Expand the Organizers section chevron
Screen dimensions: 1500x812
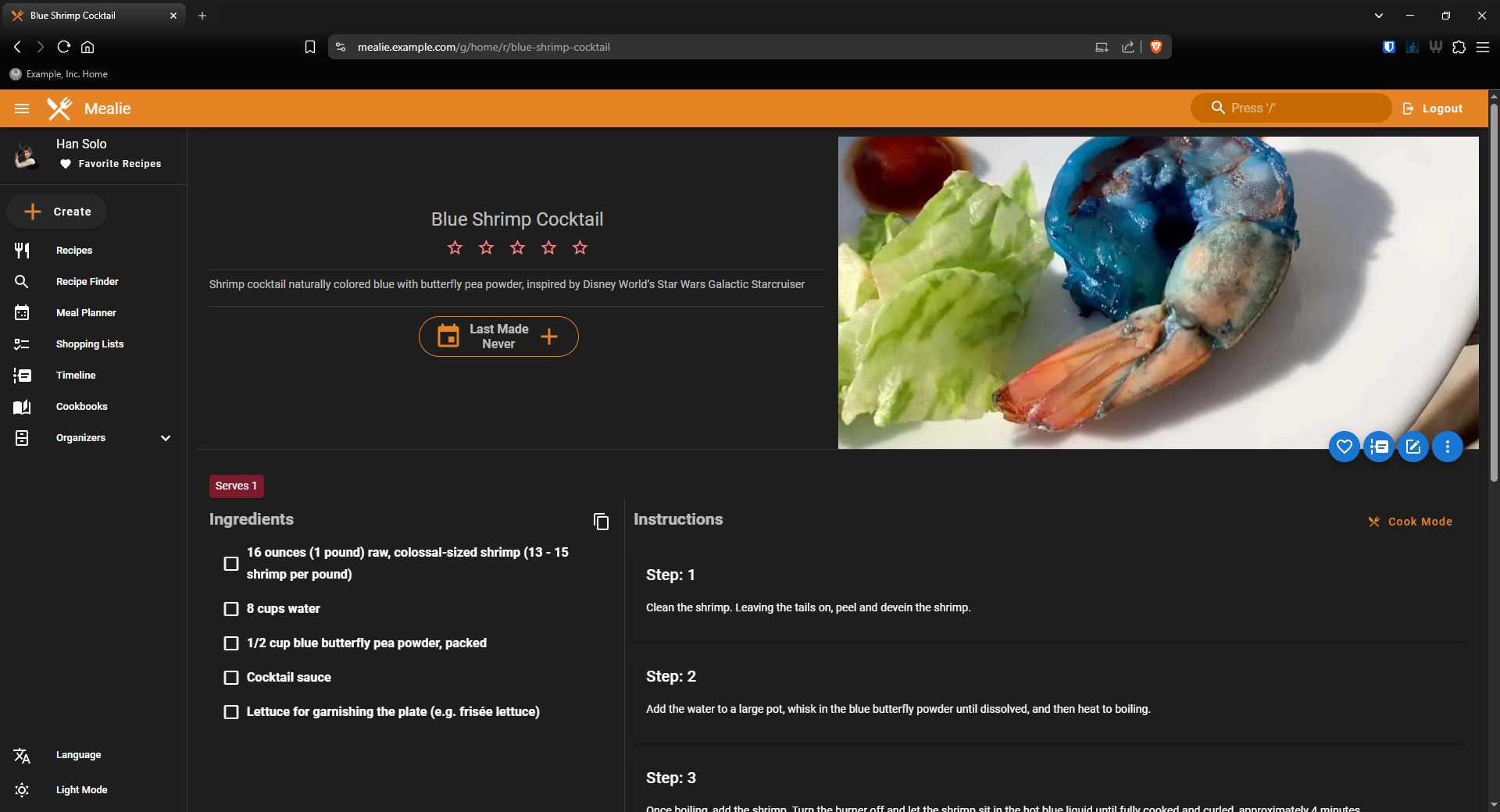[x=166, y=438]
